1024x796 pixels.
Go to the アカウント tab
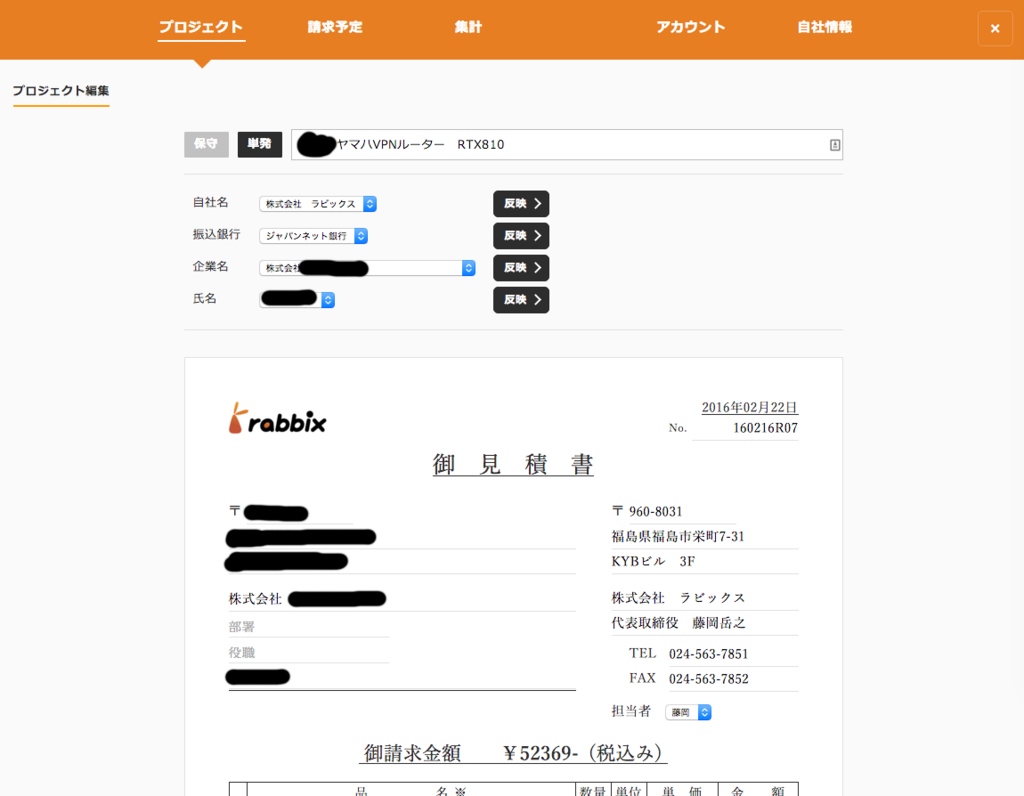[x=690, y=27]
